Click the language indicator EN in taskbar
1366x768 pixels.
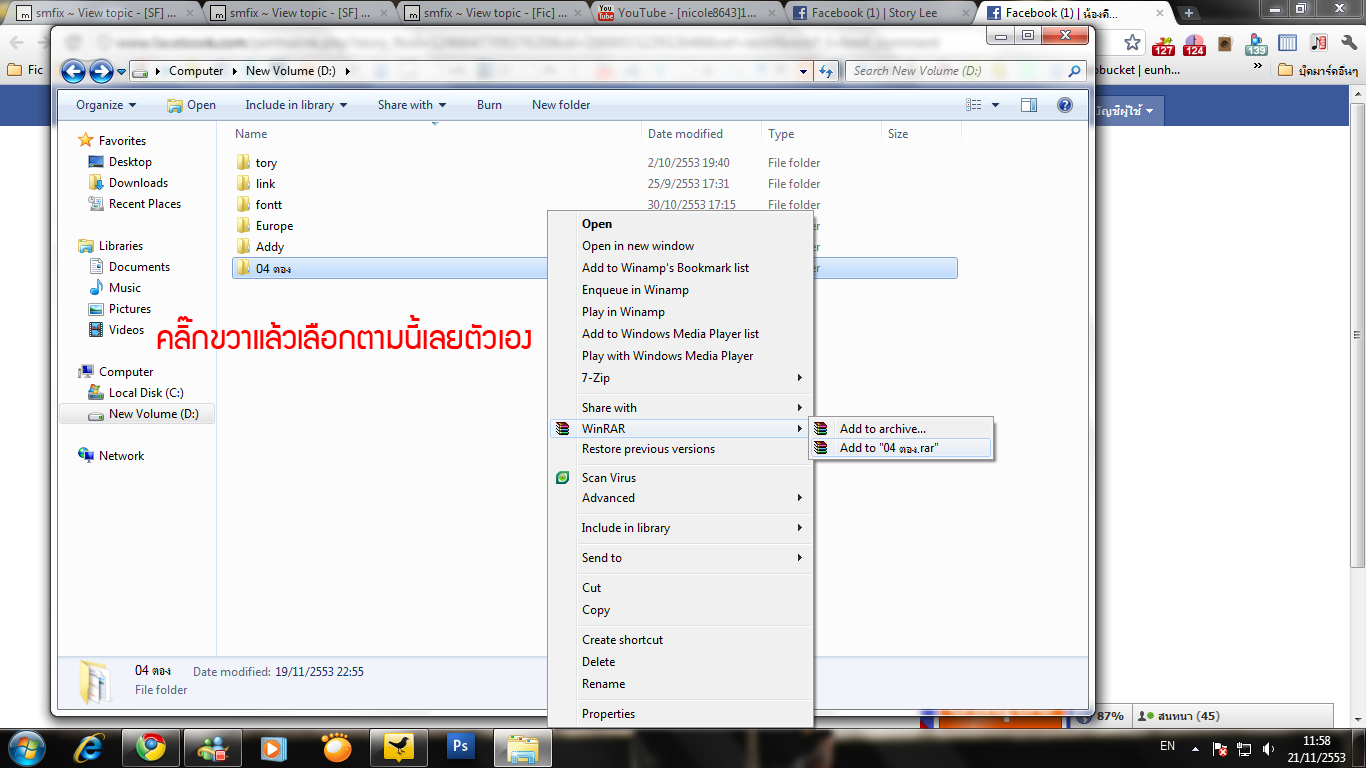pyautogui.click(x=1167, y=747)
